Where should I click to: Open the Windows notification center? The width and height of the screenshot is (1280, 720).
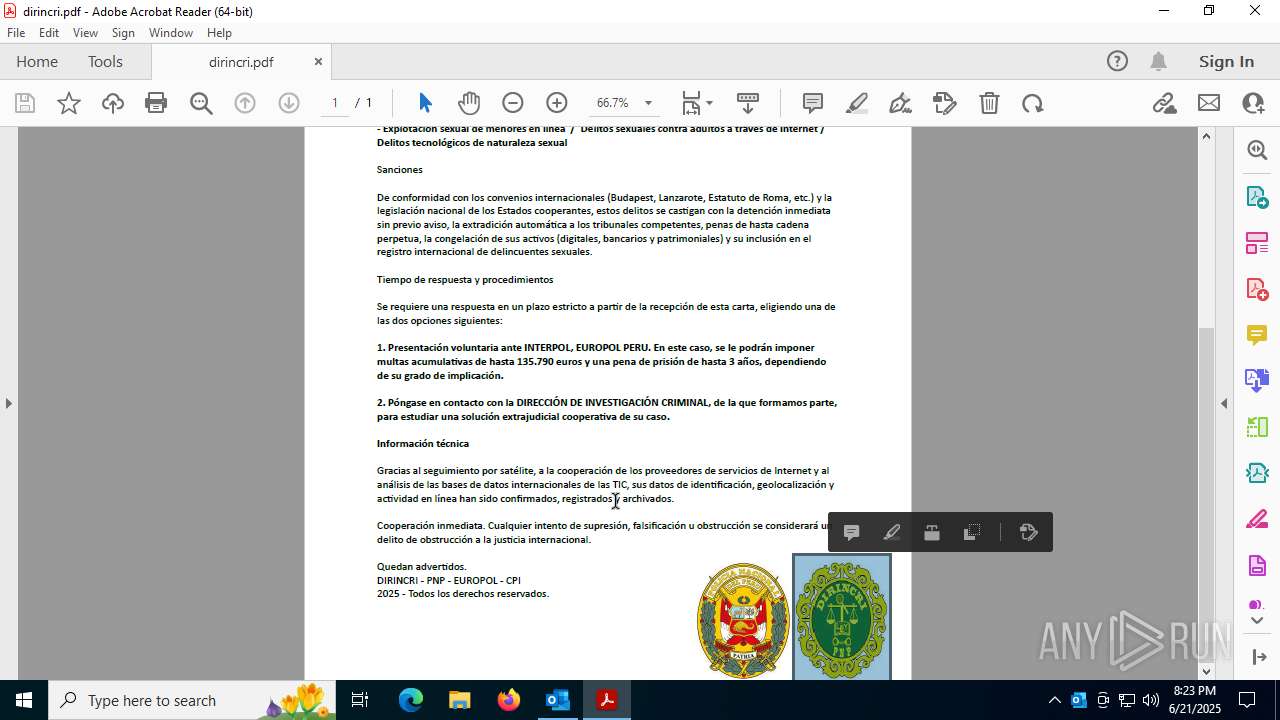click(x=1247, y=700)
